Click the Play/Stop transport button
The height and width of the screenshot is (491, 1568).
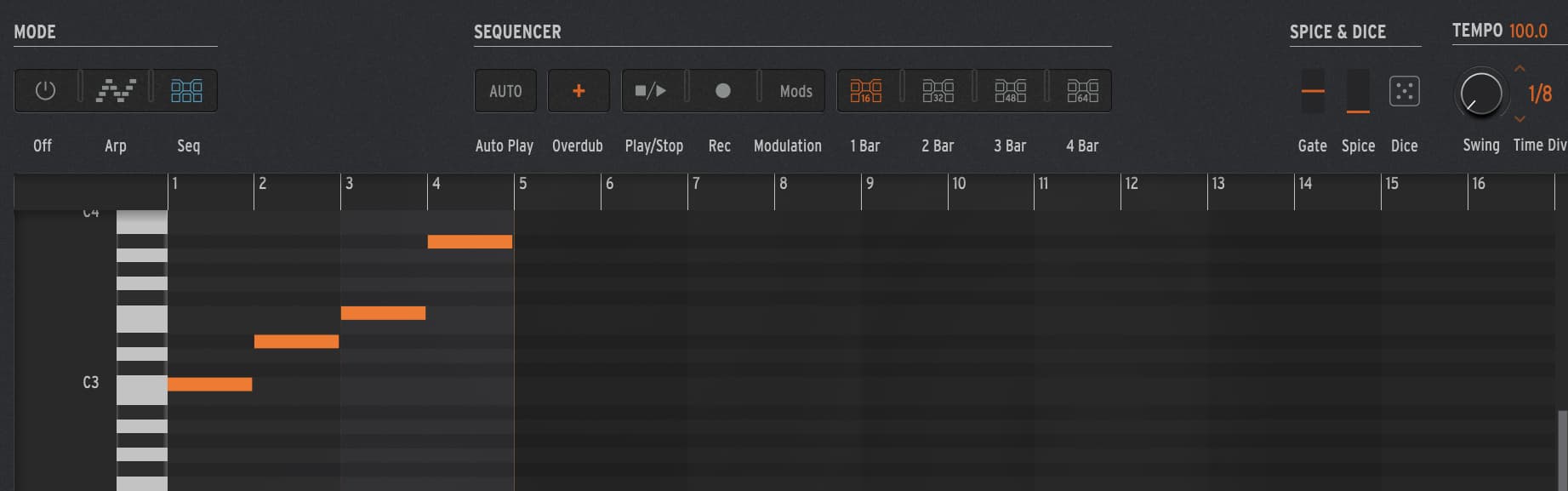(651, 90)
